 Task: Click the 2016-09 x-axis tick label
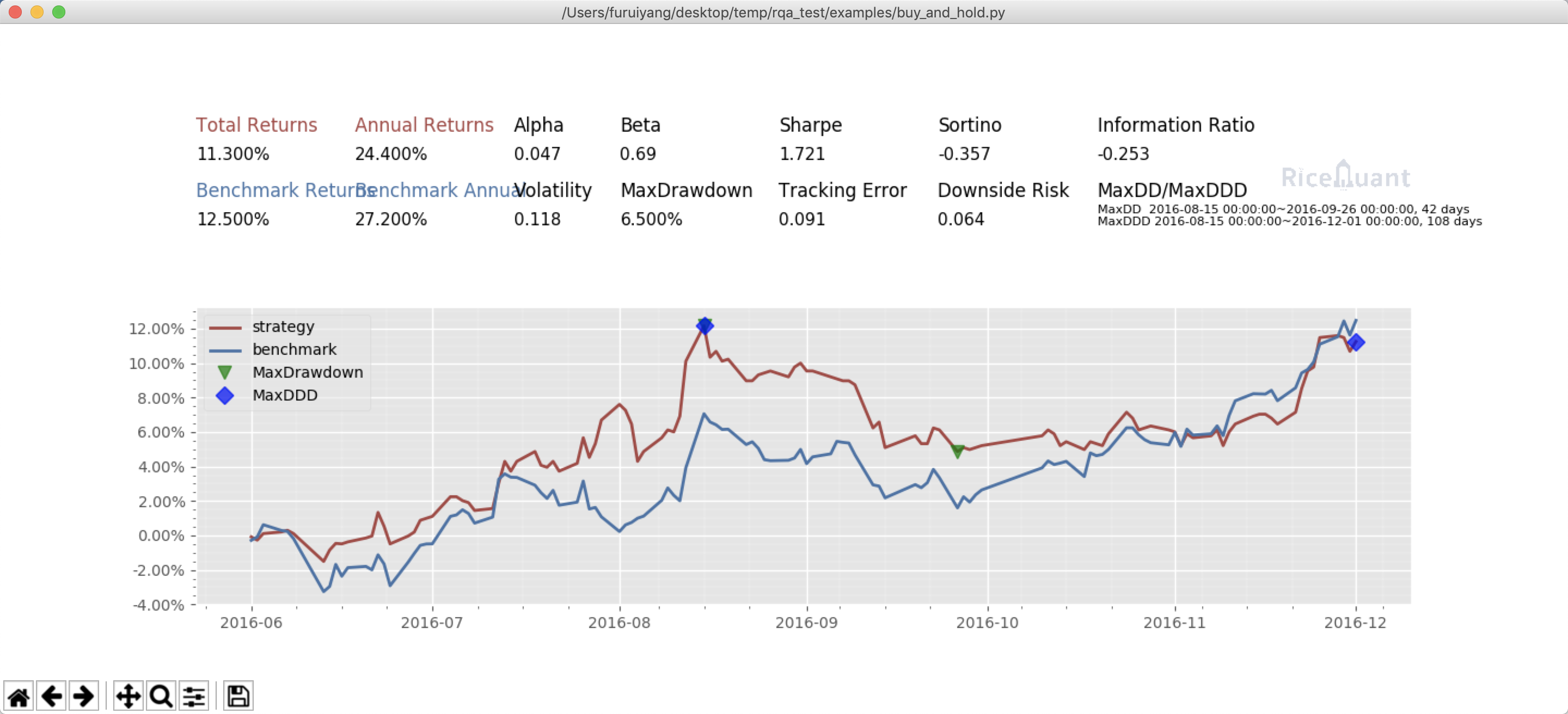click(x=806, y=623)
